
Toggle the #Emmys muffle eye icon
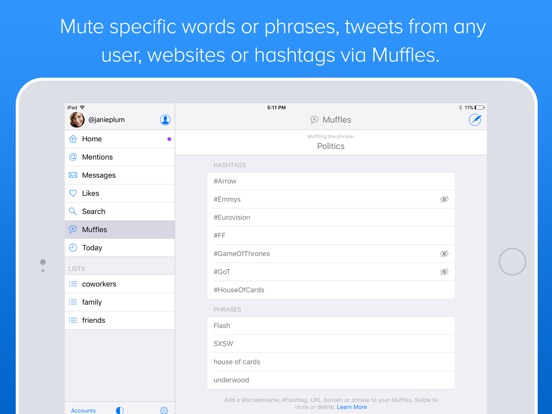444,199
